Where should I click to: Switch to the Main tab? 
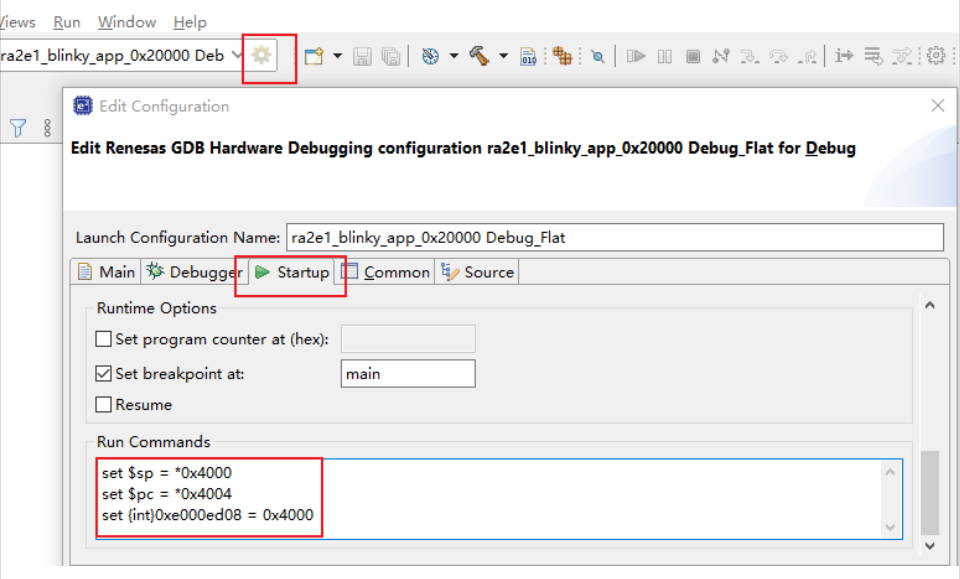[x=106, y=272]
